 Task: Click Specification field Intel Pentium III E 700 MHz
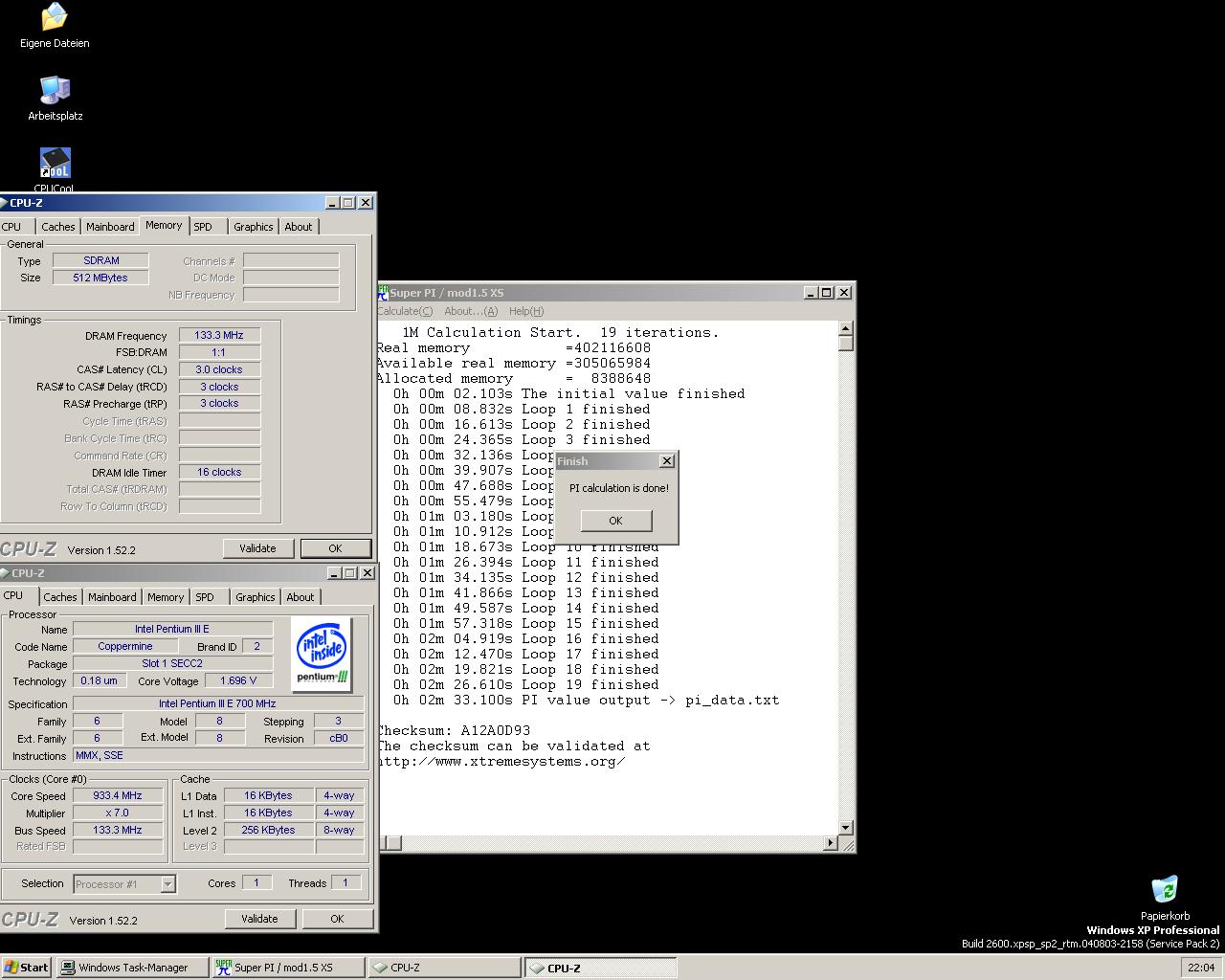(218, 703)
